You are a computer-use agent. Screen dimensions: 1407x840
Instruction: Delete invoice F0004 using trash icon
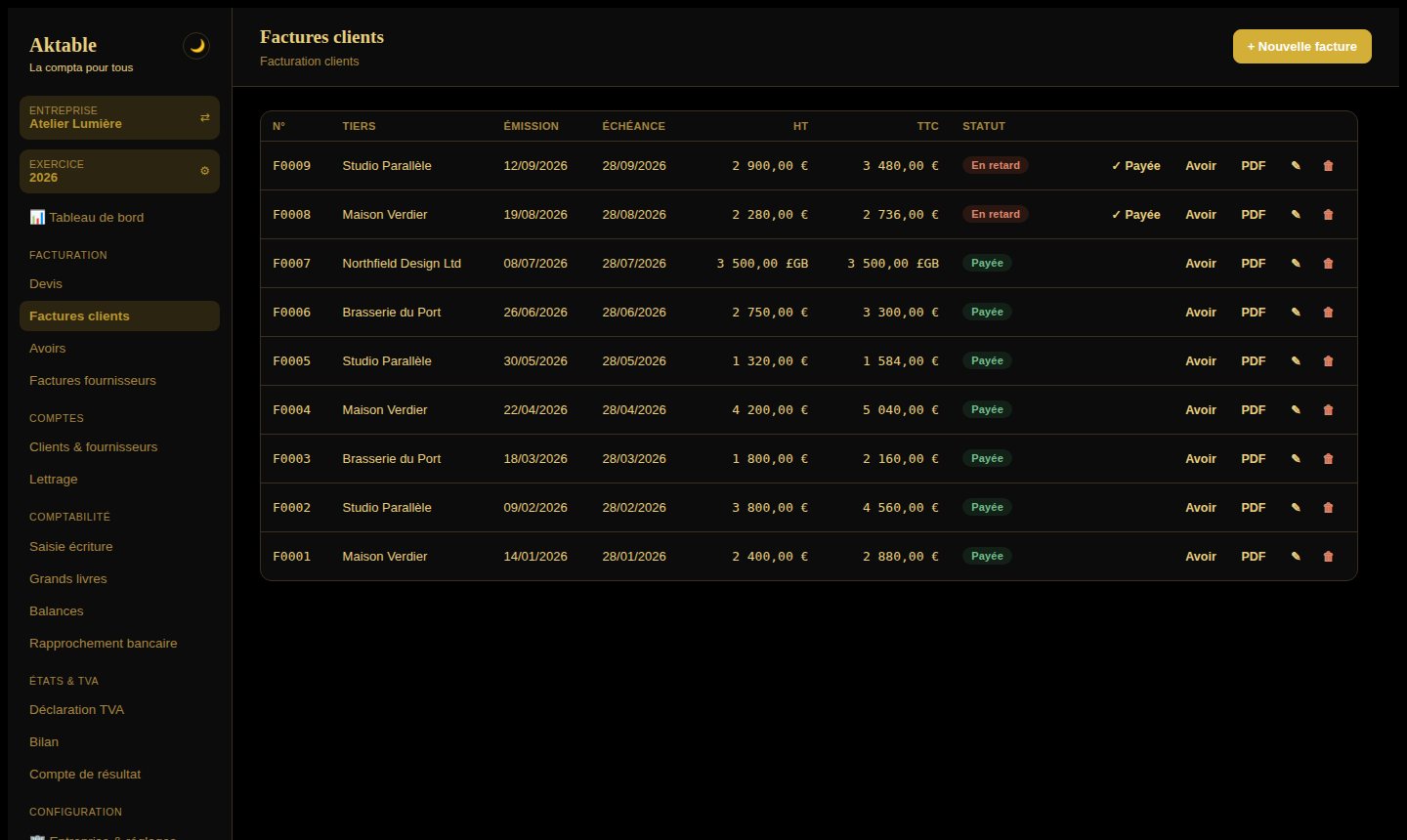1328,410
